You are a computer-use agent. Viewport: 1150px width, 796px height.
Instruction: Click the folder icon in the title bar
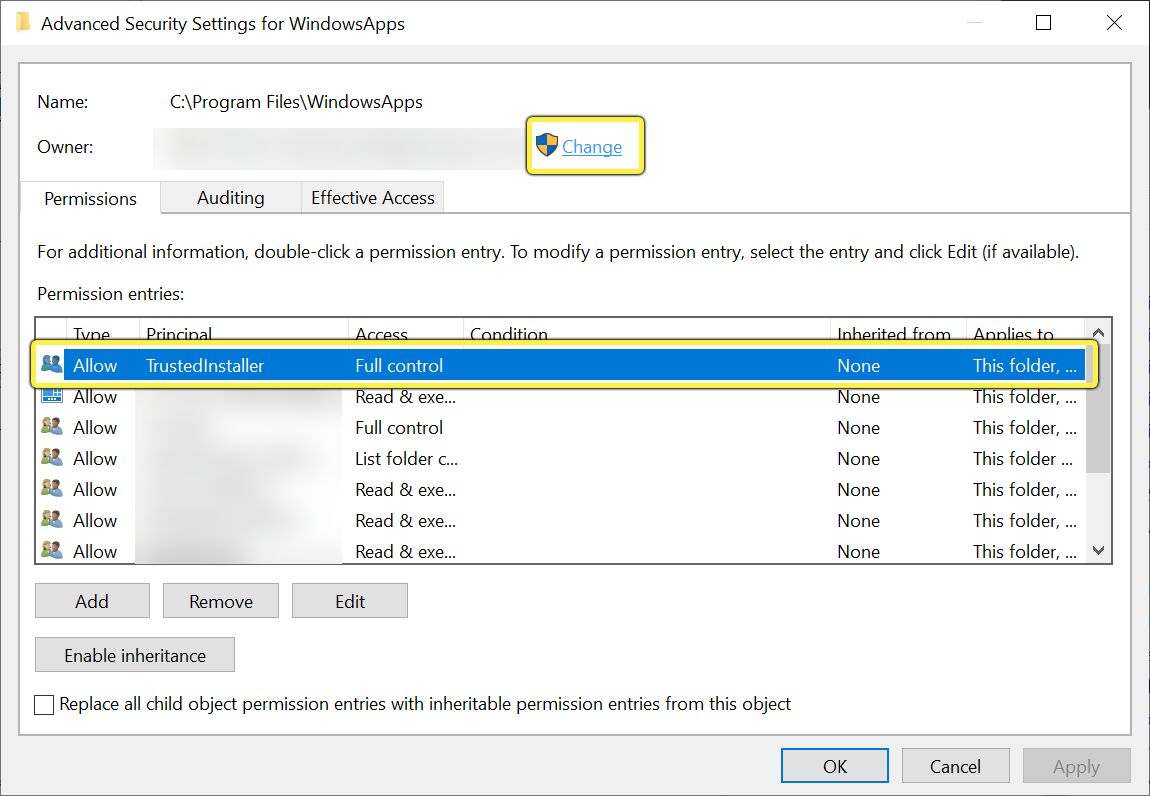[22, 22]
